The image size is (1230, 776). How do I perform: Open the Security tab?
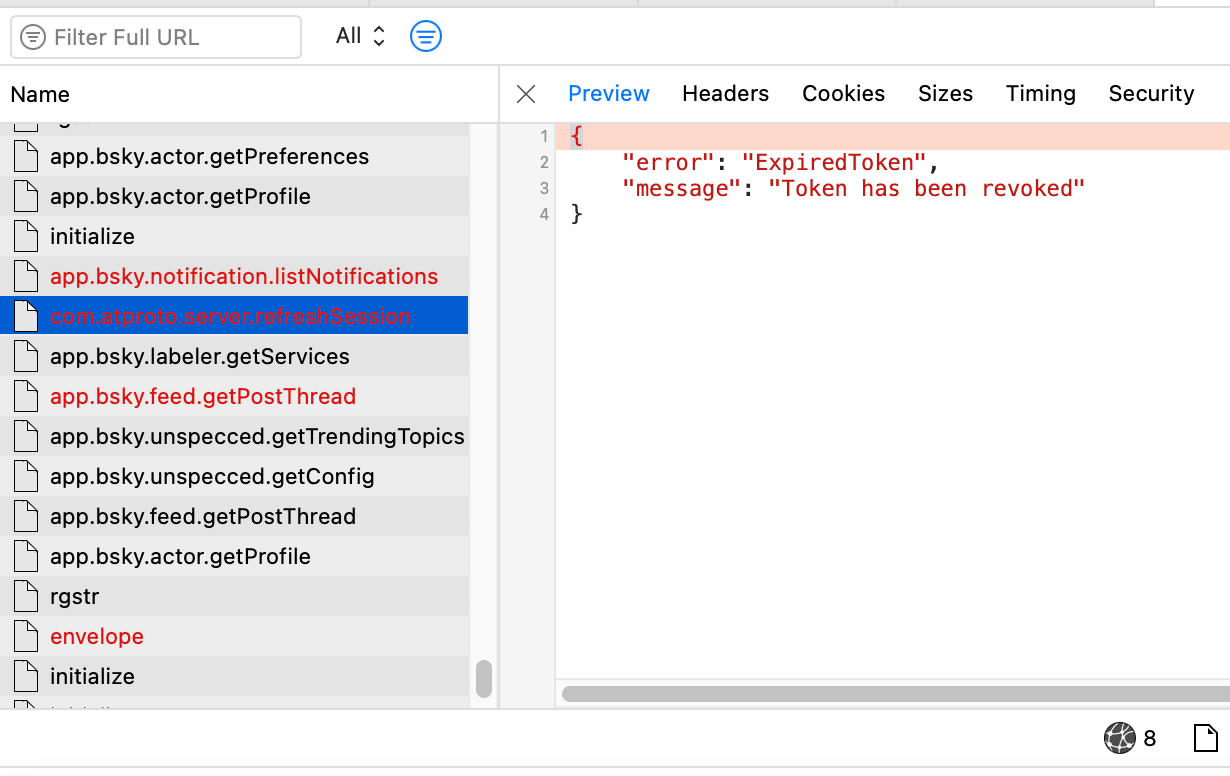pyautogui.click(x=1151, y=94)
